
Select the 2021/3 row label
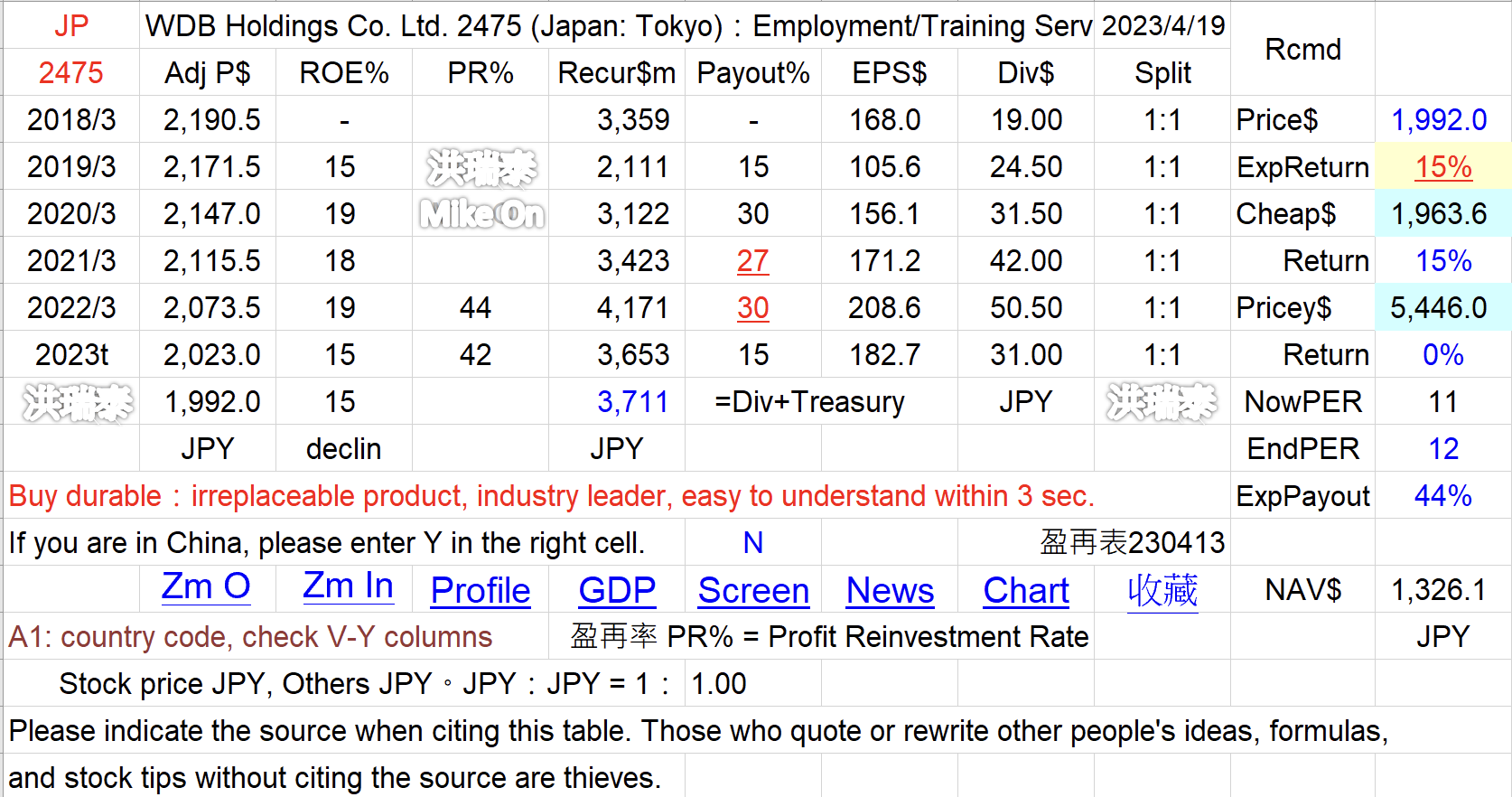(71, 261)
